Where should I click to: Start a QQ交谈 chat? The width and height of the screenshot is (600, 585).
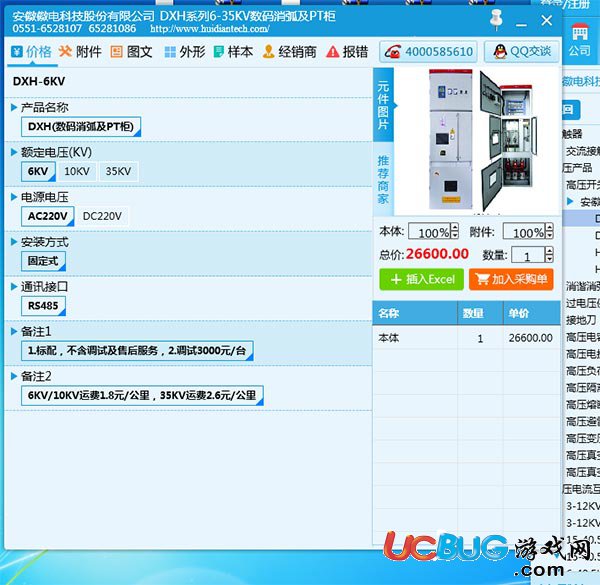tap(522, 52)
